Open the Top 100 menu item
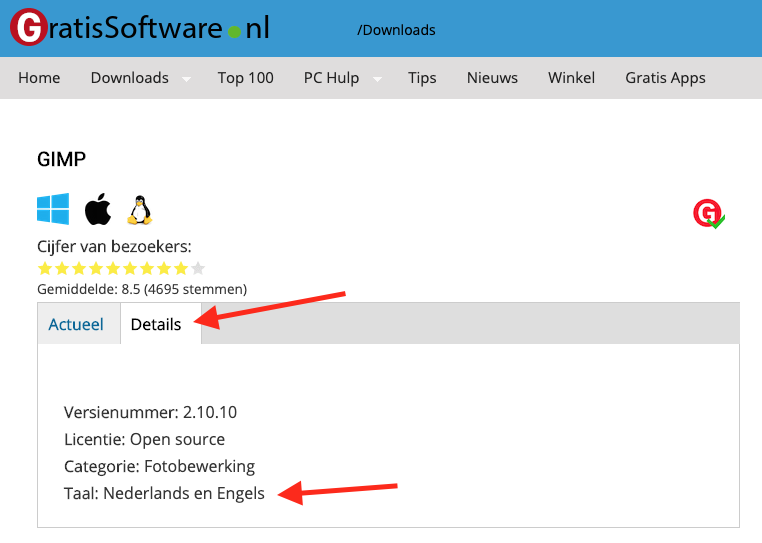Screen dimensions: 762x543 pyautogui.click(x=245, y=78)
